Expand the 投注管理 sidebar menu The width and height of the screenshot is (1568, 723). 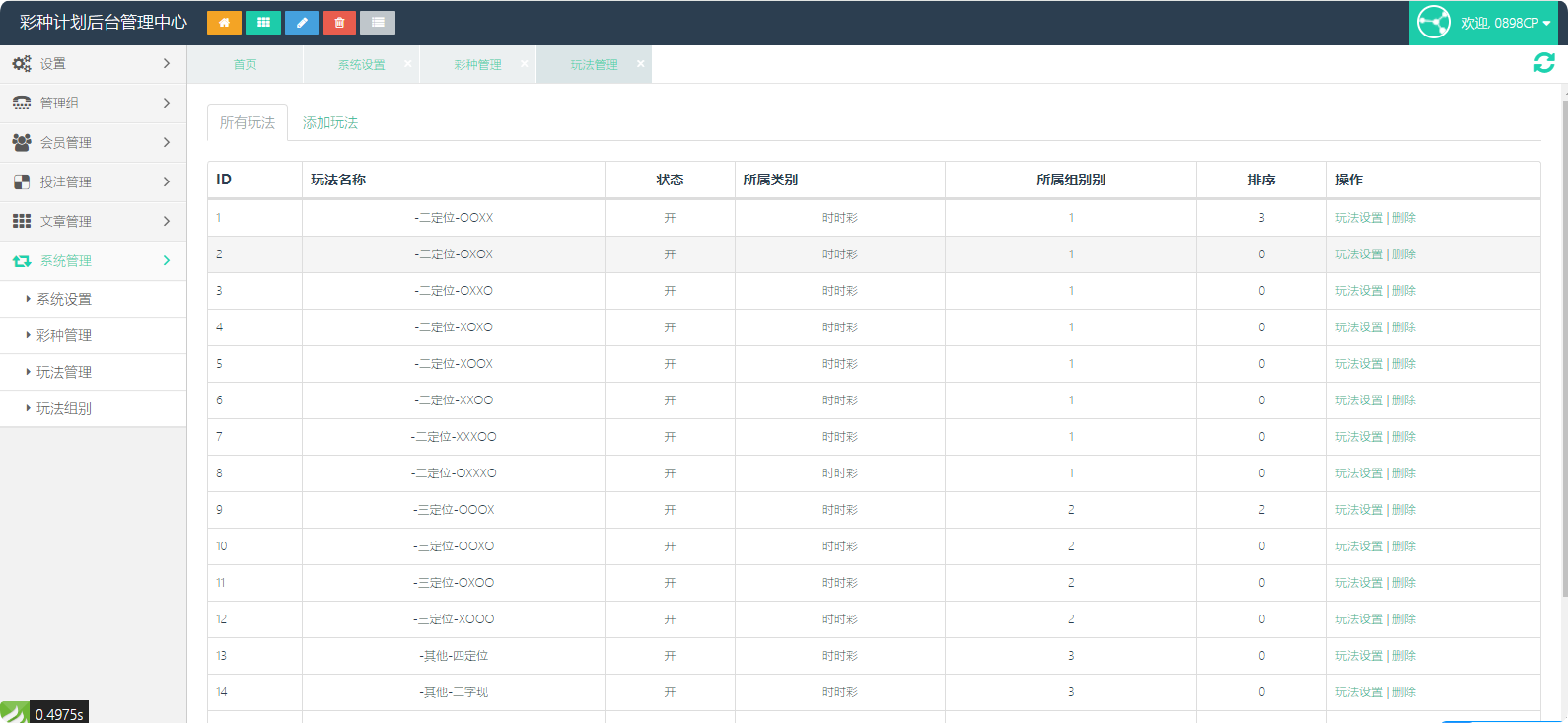point(93,181)
